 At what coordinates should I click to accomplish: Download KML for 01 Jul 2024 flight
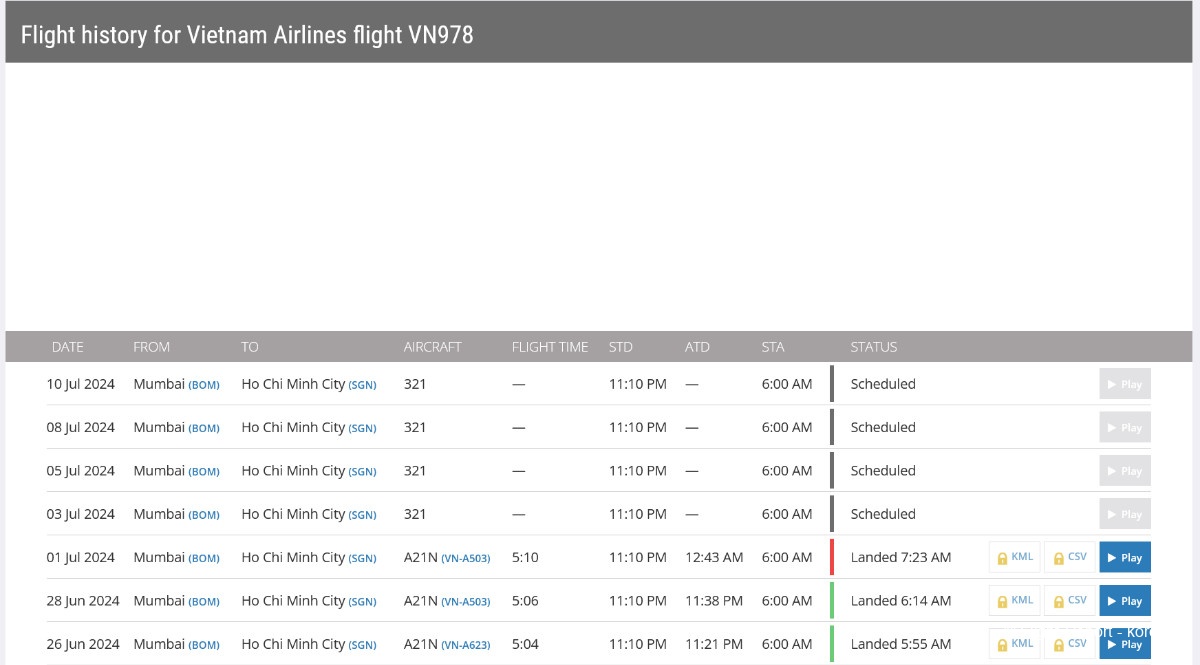point(1015,557)
